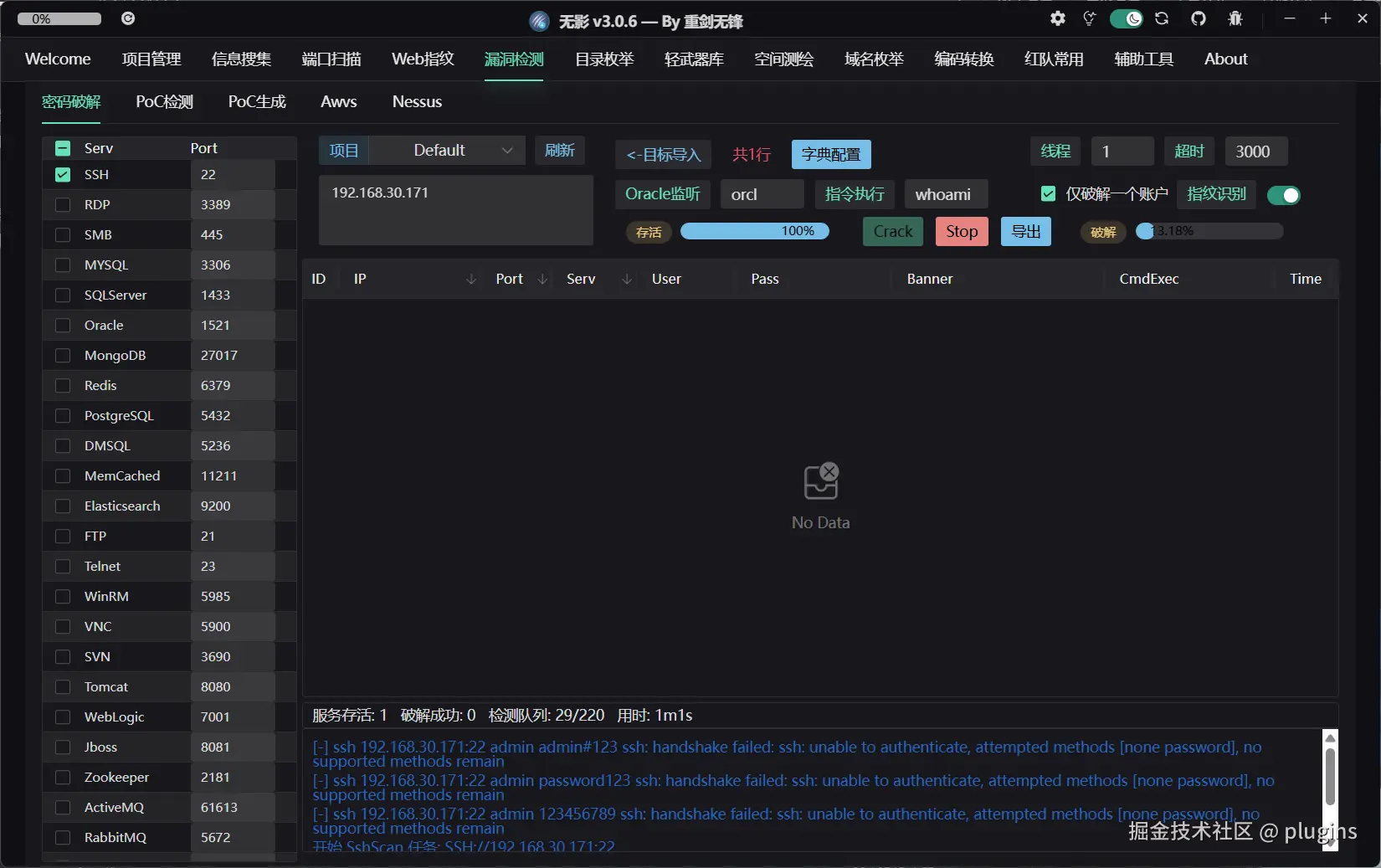Click the log line with admin#123
1381x868 pixels.
tap(787, 754)
